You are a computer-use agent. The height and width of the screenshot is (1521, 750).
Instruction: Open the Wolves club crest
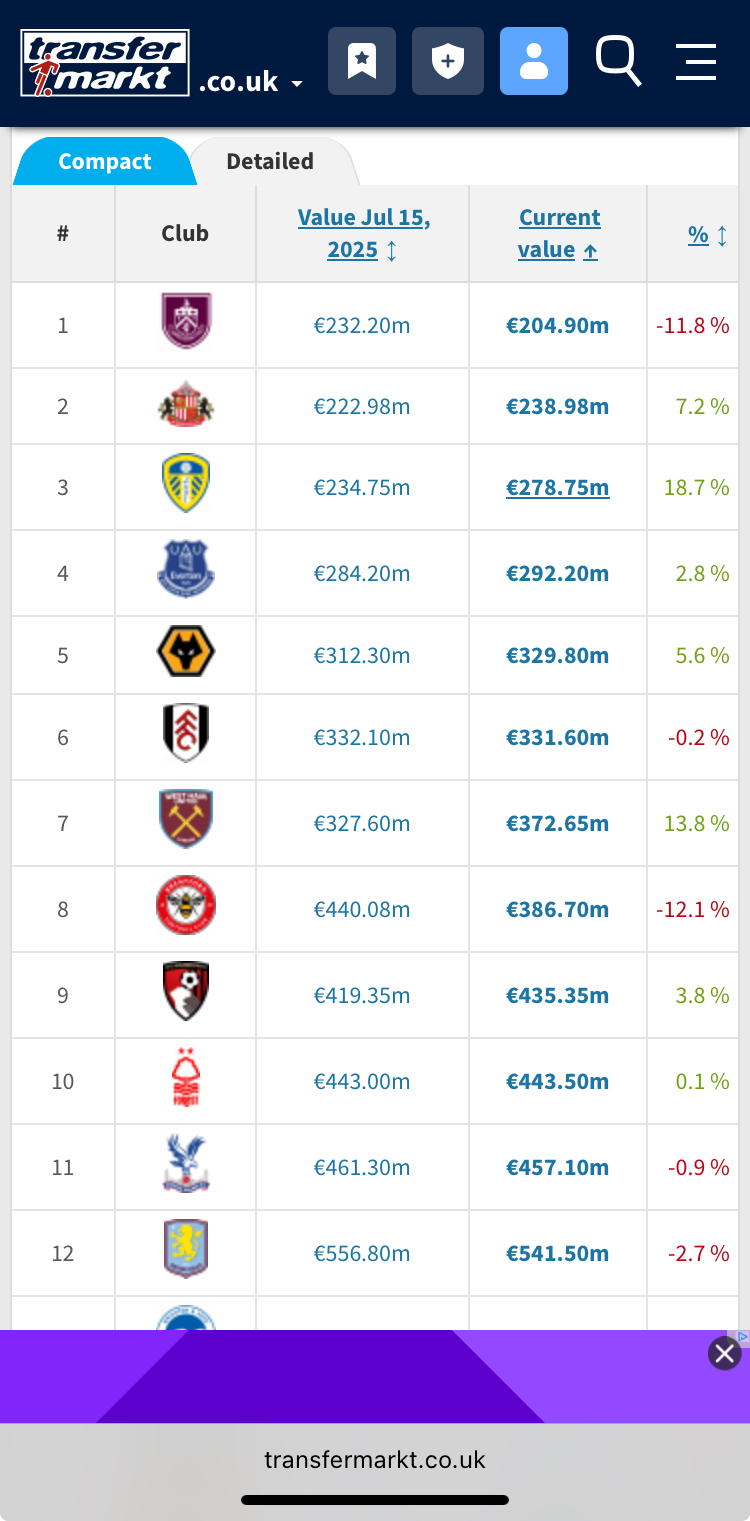coord(185,652)
